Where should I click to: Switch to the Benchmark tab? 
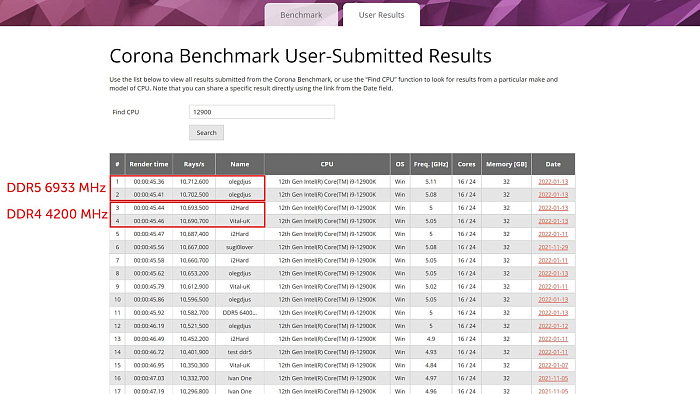tap(301, 15)
